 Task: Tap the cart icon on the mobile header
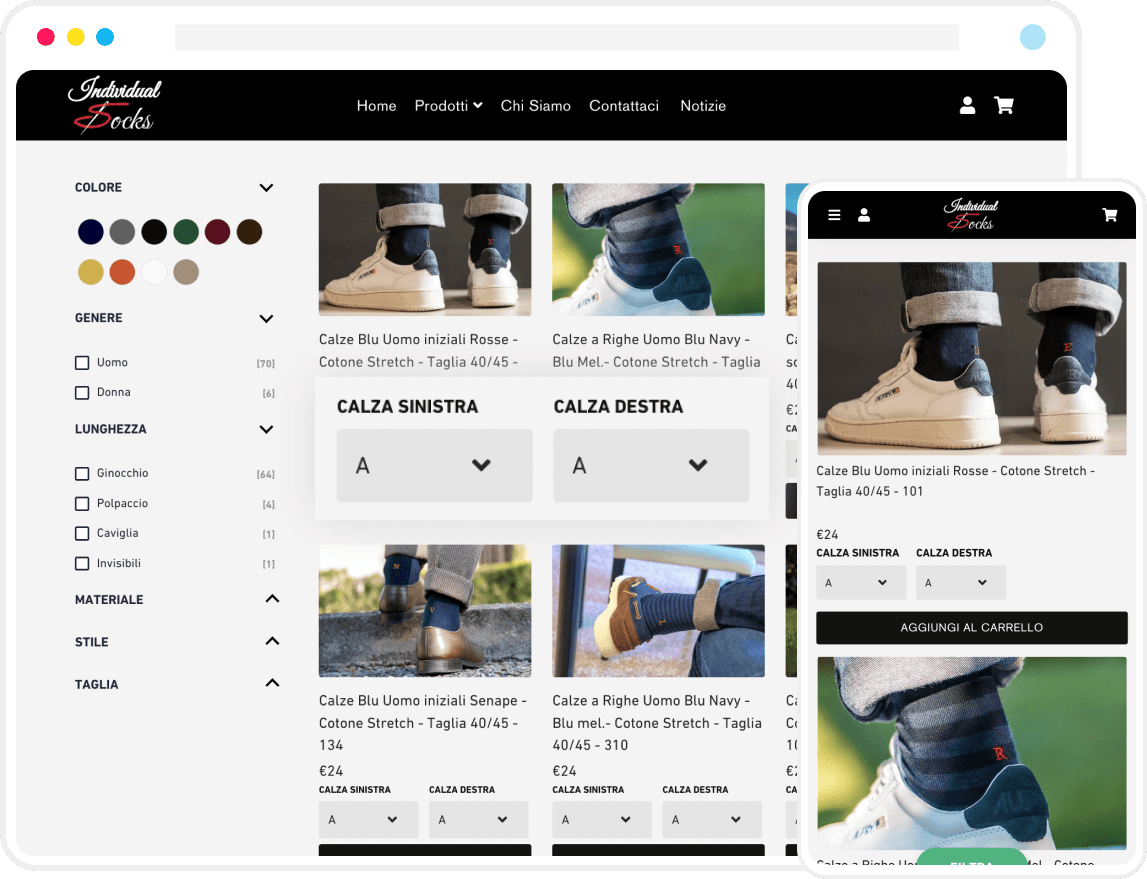1109,214
